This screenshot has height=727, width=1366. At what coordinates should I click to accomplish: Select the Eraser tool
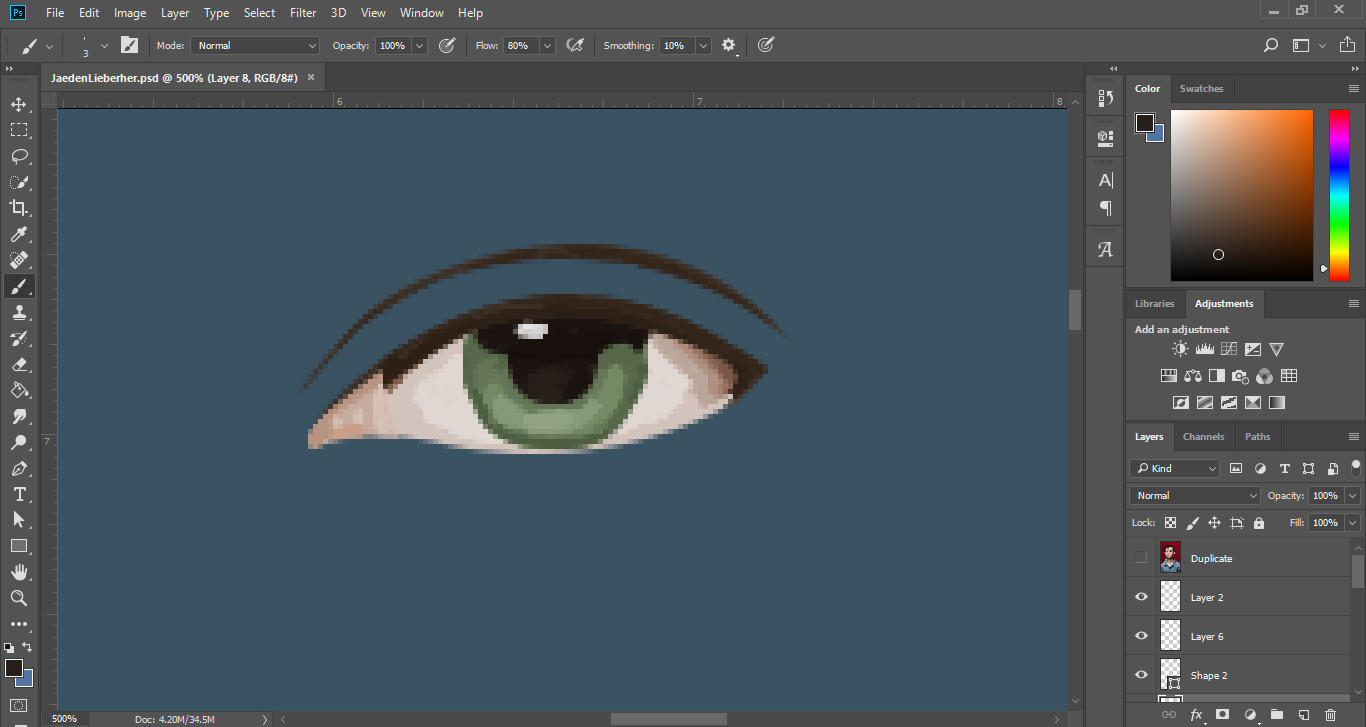[19, 364]
